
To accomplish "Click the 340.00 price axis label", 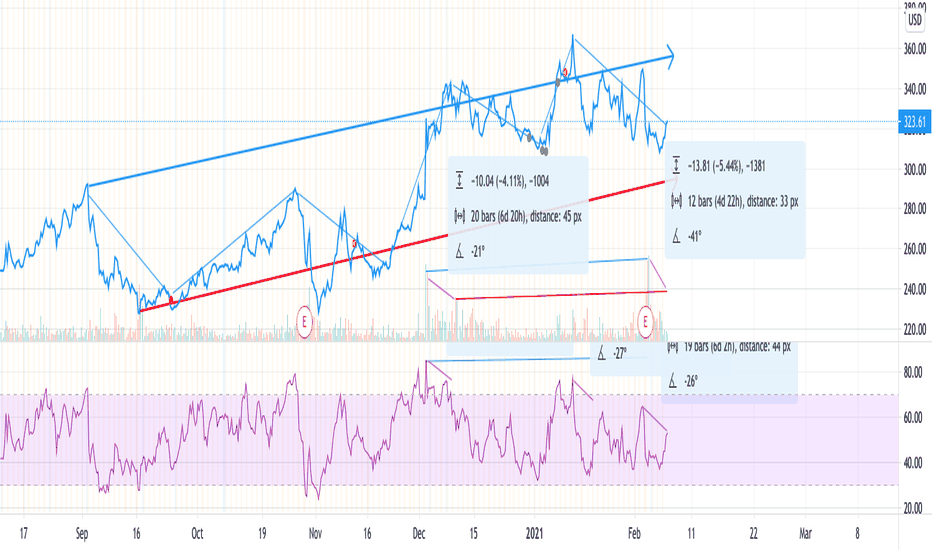I will pyautogui.click(x=914, y=90).
